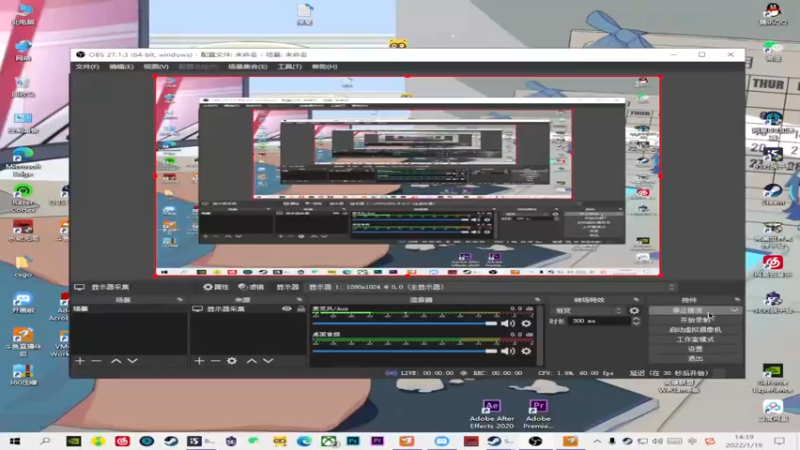Open 桌面音频 audio settings gear

click(526, 351)
